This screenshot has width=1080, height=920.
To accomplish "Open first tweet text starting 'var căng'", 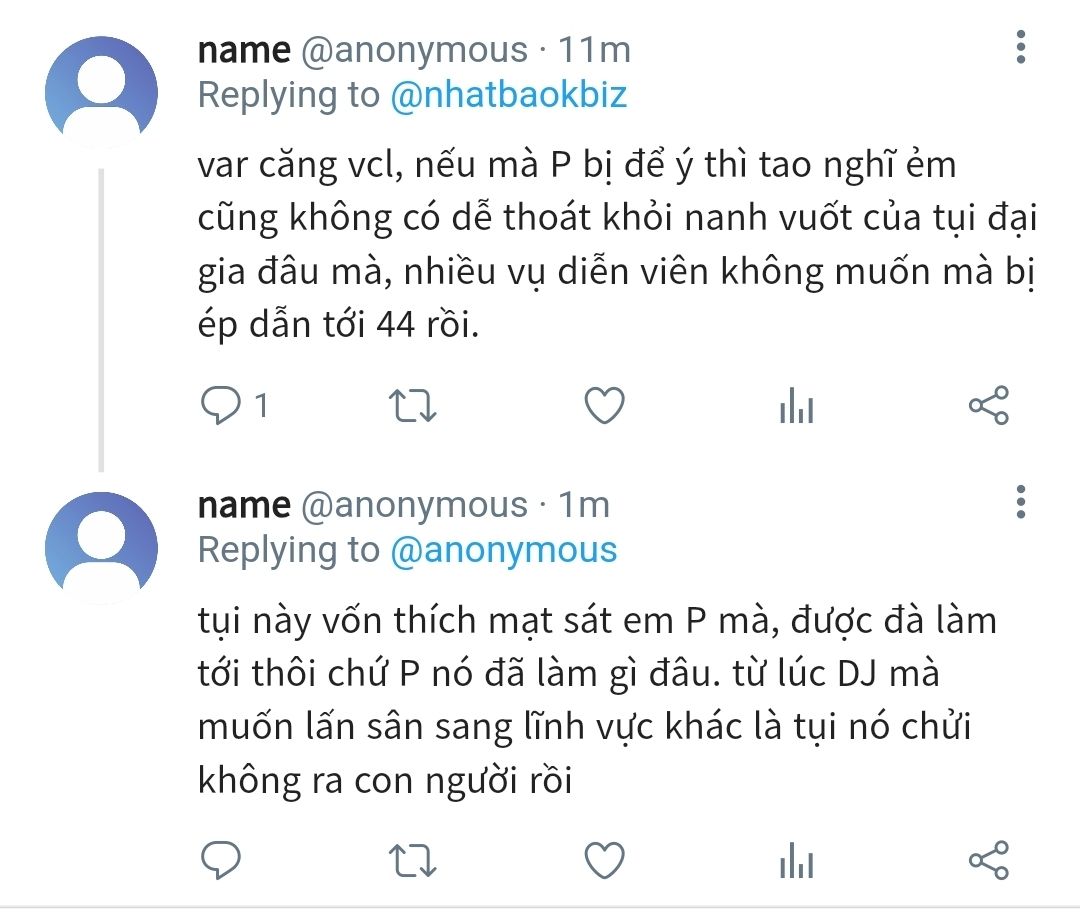I will click(617, 244).
